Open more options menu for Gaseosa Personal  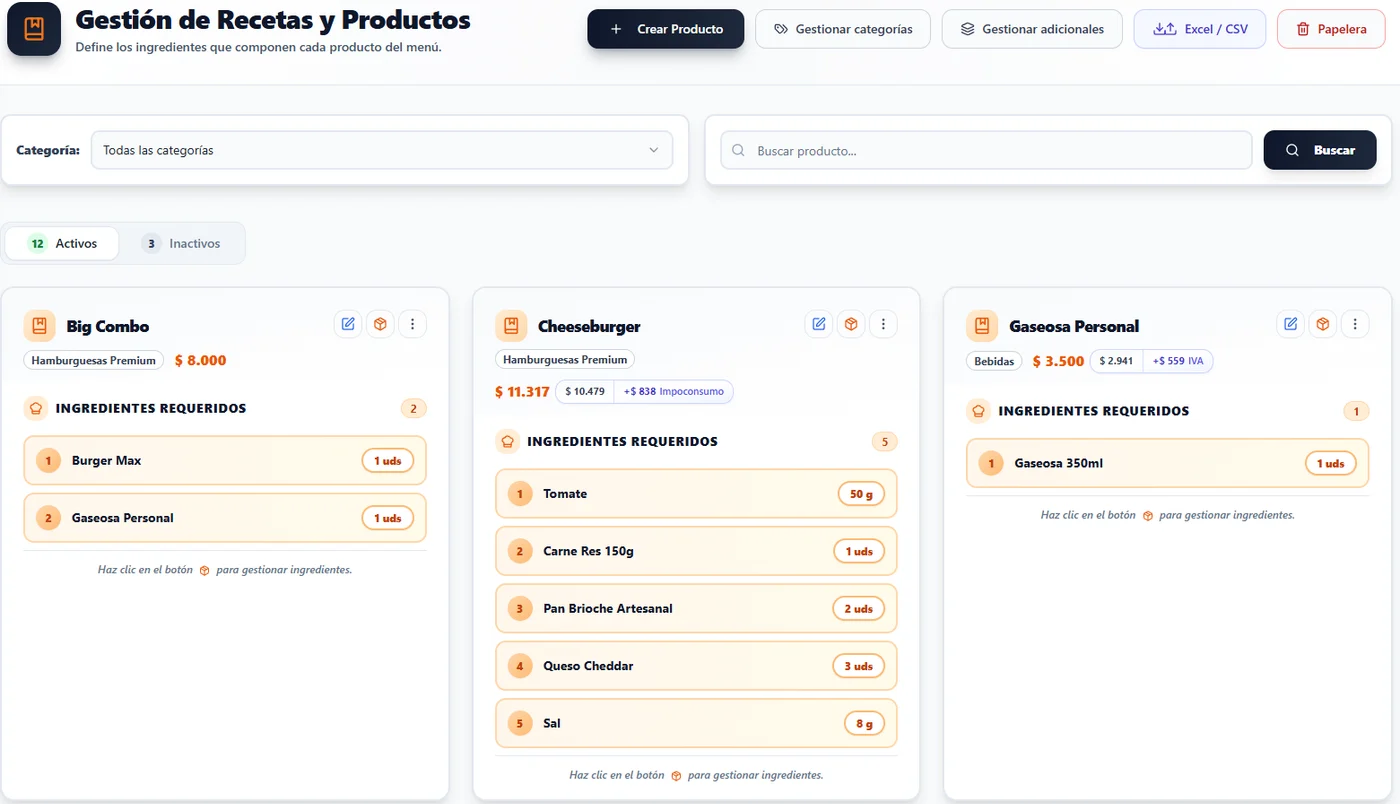pyautogui.click(x=1355, y=324)
